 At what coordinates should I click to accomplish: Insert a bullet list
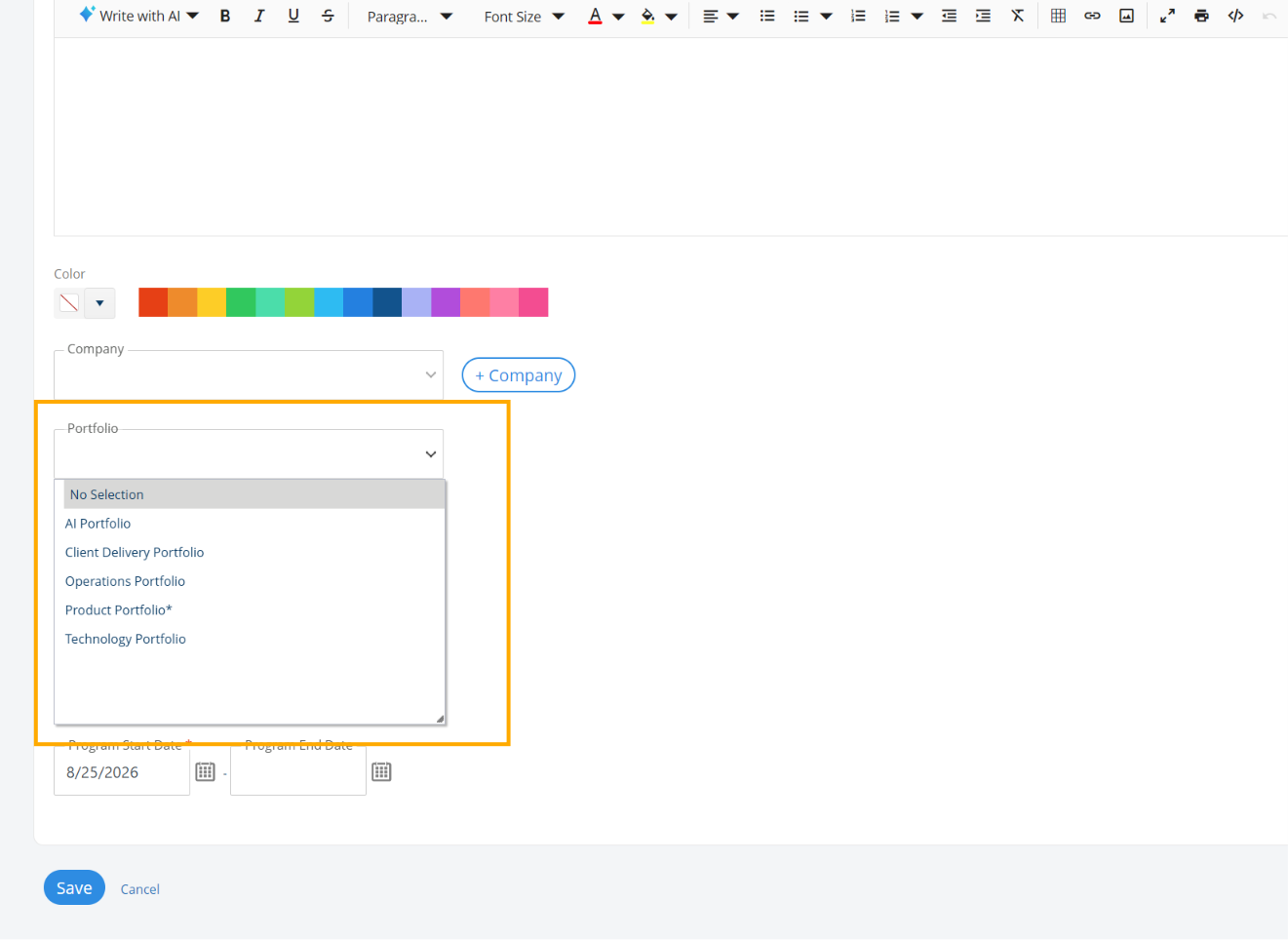tap(767, 16)
